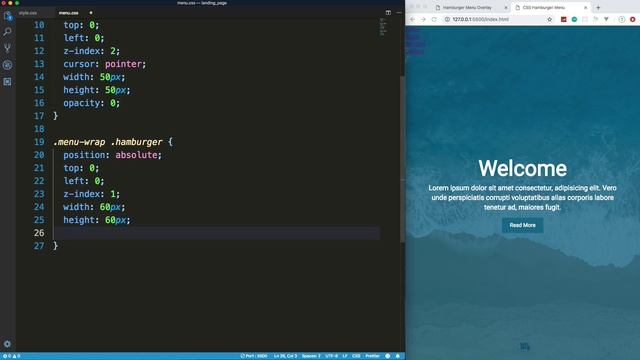This screenshot has height=360, width=640.
Task: Click the Live Server Port 5500 status
Action: pos(253,356)
